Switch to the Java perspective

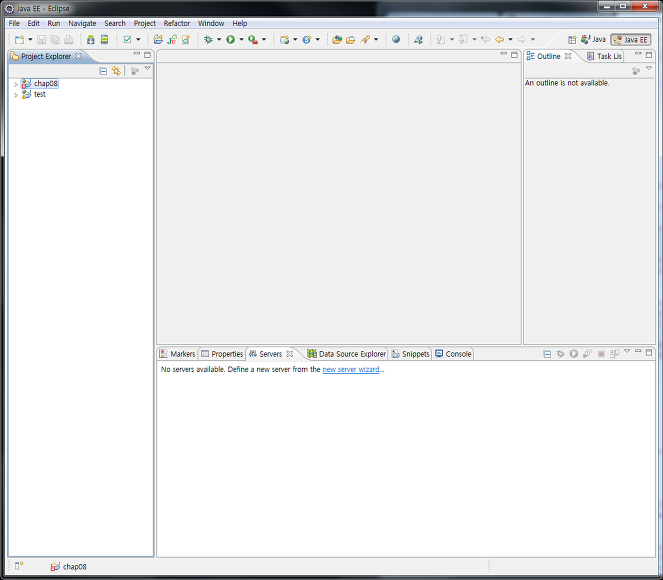pyautogui.click(x=593, y=39)
